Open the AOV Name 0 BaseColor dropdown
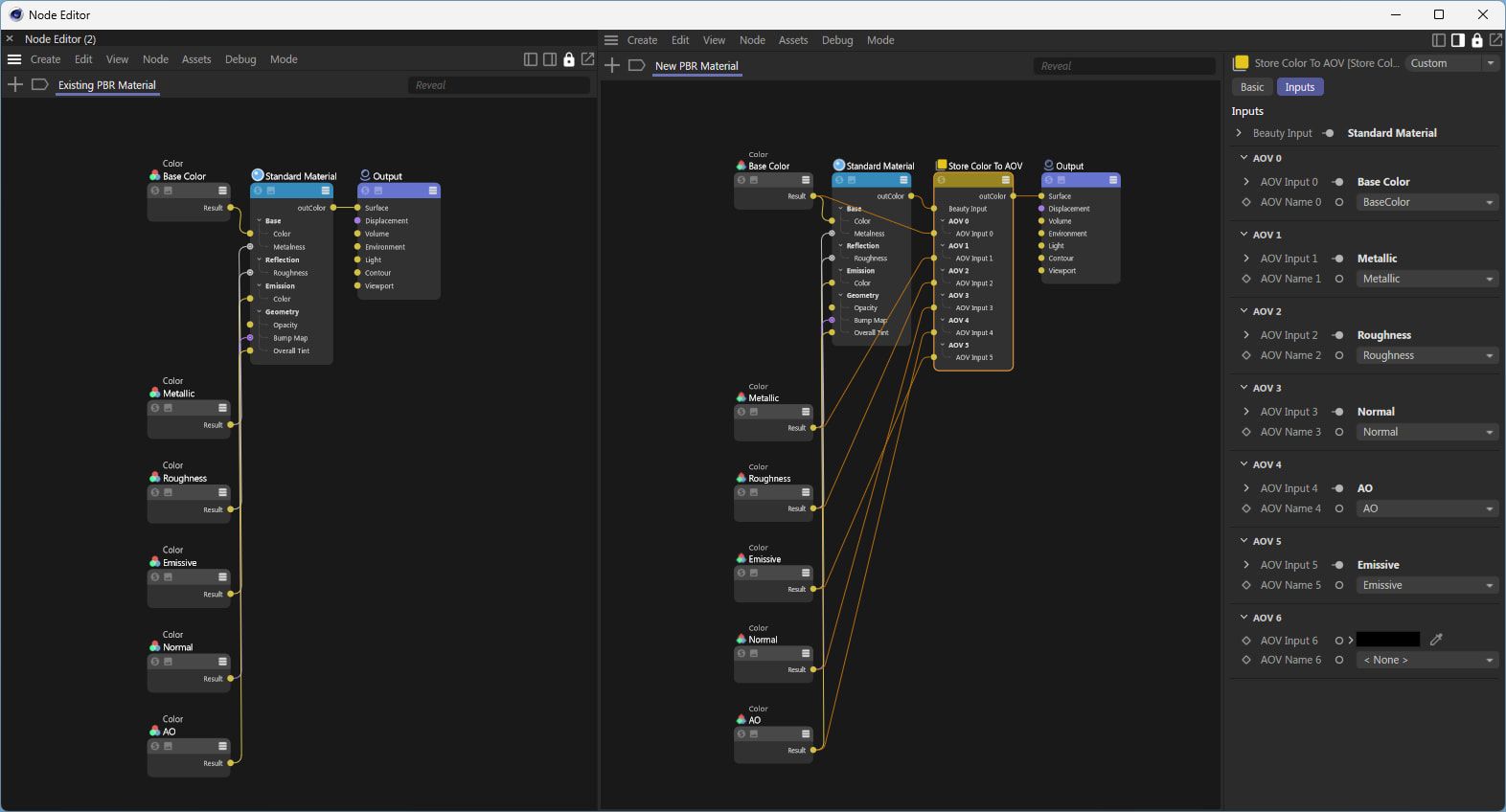Image resolution: width=1506 pixels, height=812 pixels. tap(1426, 202)
